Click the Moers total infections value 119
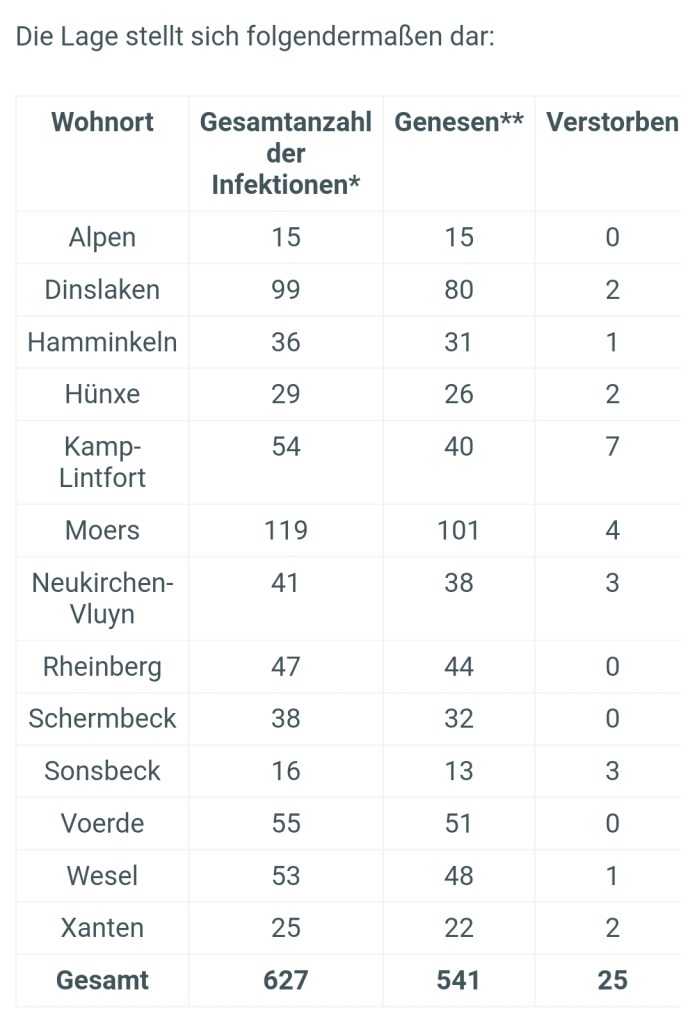This screenshot has width=681, height=1024. point(286,530)
